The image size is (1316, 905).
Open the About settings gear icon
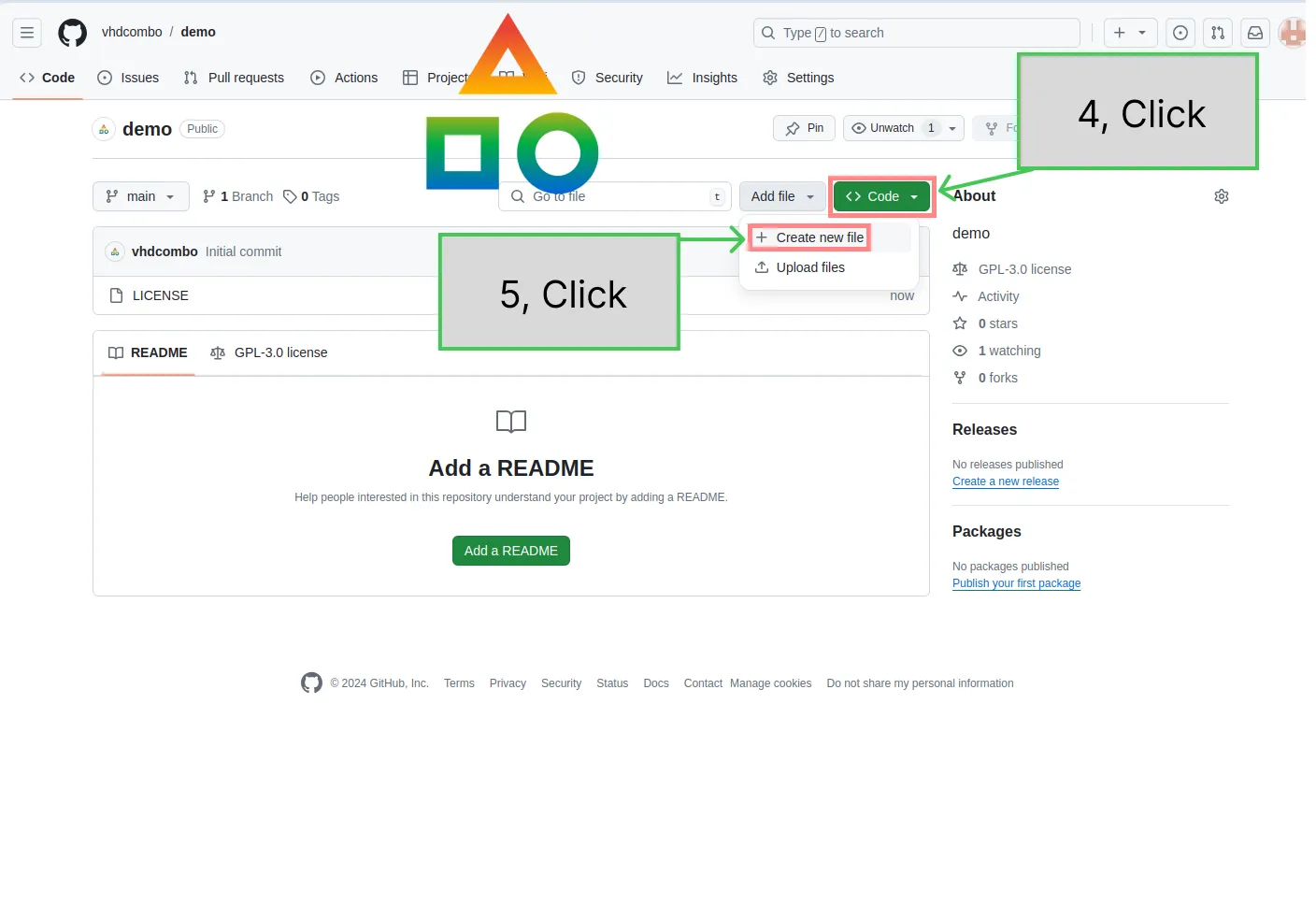pyautogui.click(x=1222, y=196)
